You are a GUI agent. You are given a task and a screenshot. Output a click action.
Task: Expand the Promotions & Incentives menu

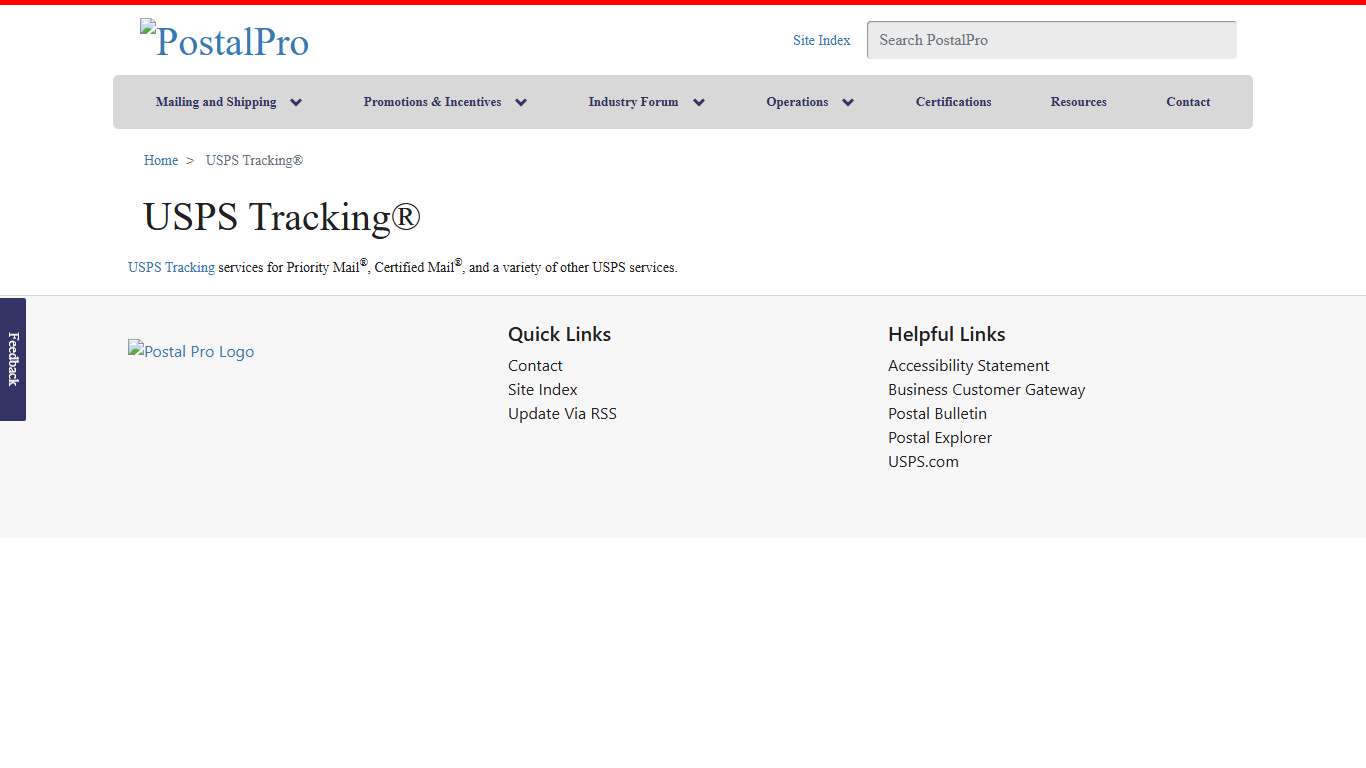click(x=521, y=102)
